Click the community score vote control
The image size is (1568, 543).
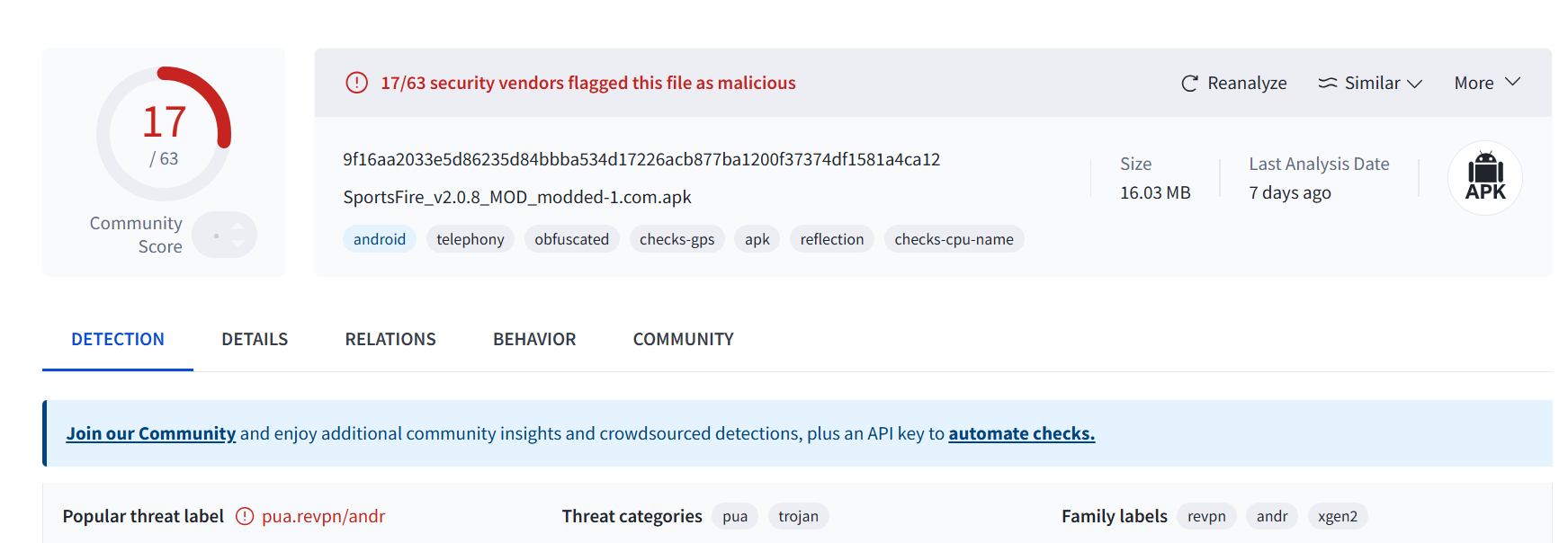pyautogui.click(x=225, y=236)
